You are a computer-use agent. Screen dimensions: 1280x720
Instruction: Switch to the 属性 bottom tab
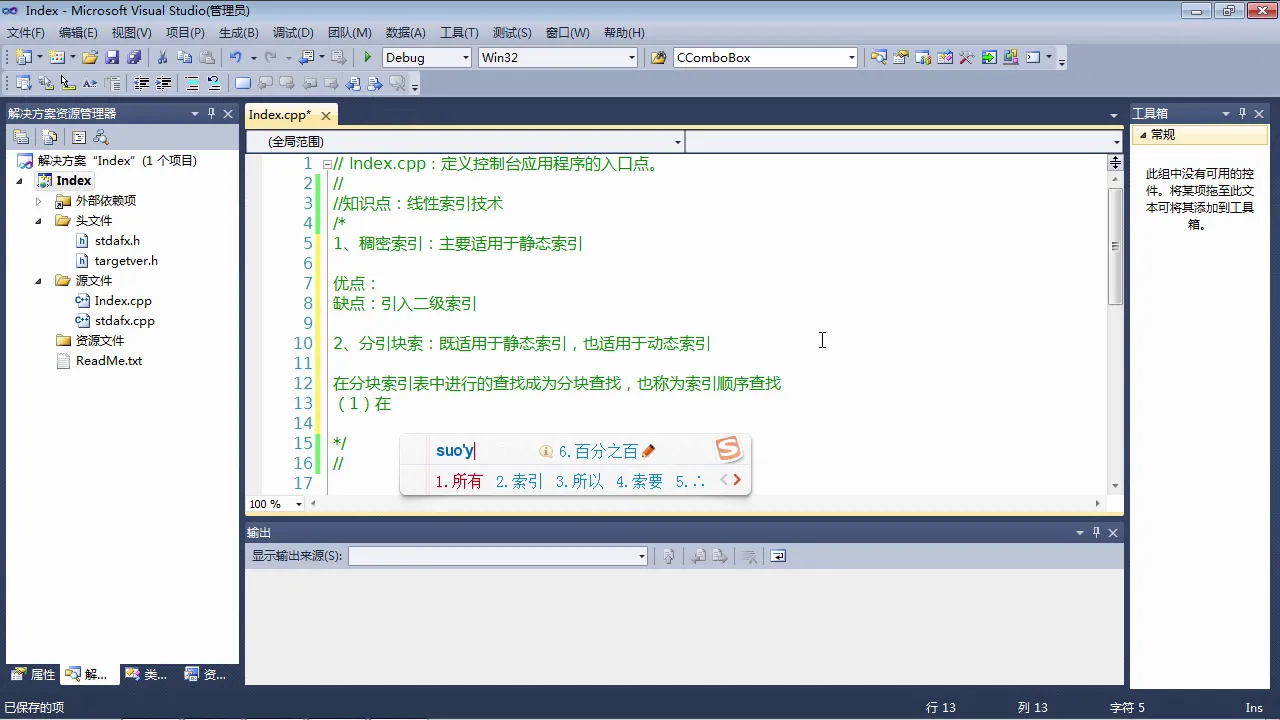[x=33, y=675]
